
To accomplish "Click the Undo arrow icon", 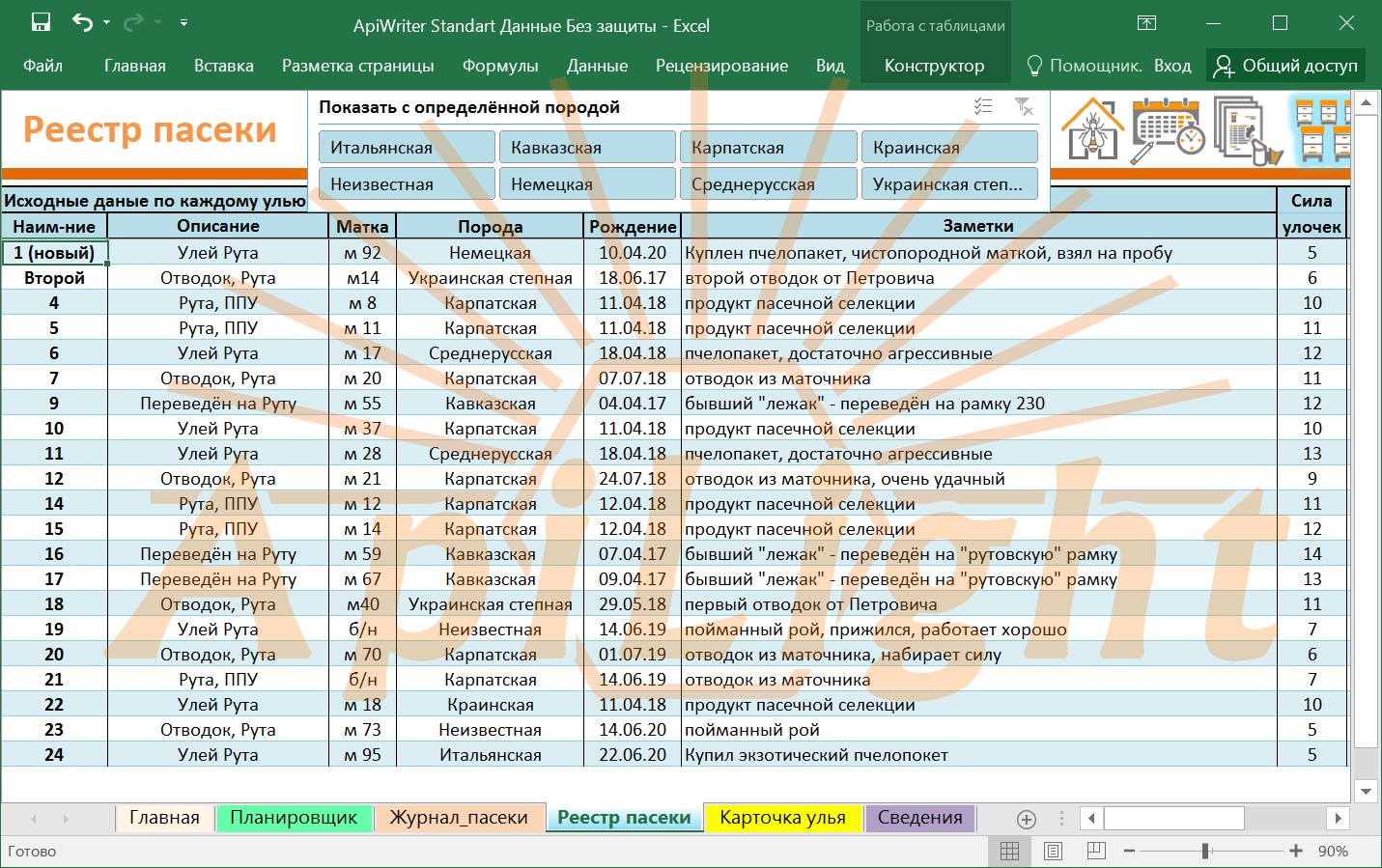I will coord(82,22).
